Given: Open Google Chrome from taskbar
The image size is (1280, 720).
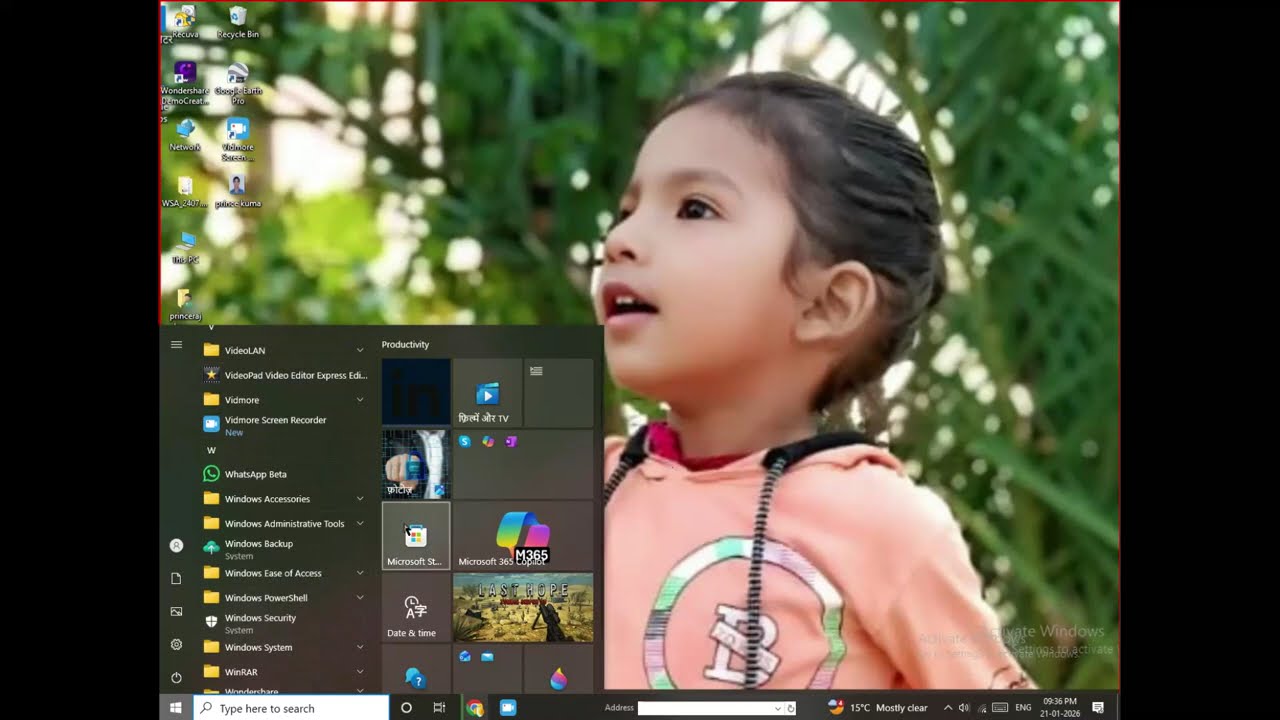Looking at the screenshot, I should coord(475,708).
